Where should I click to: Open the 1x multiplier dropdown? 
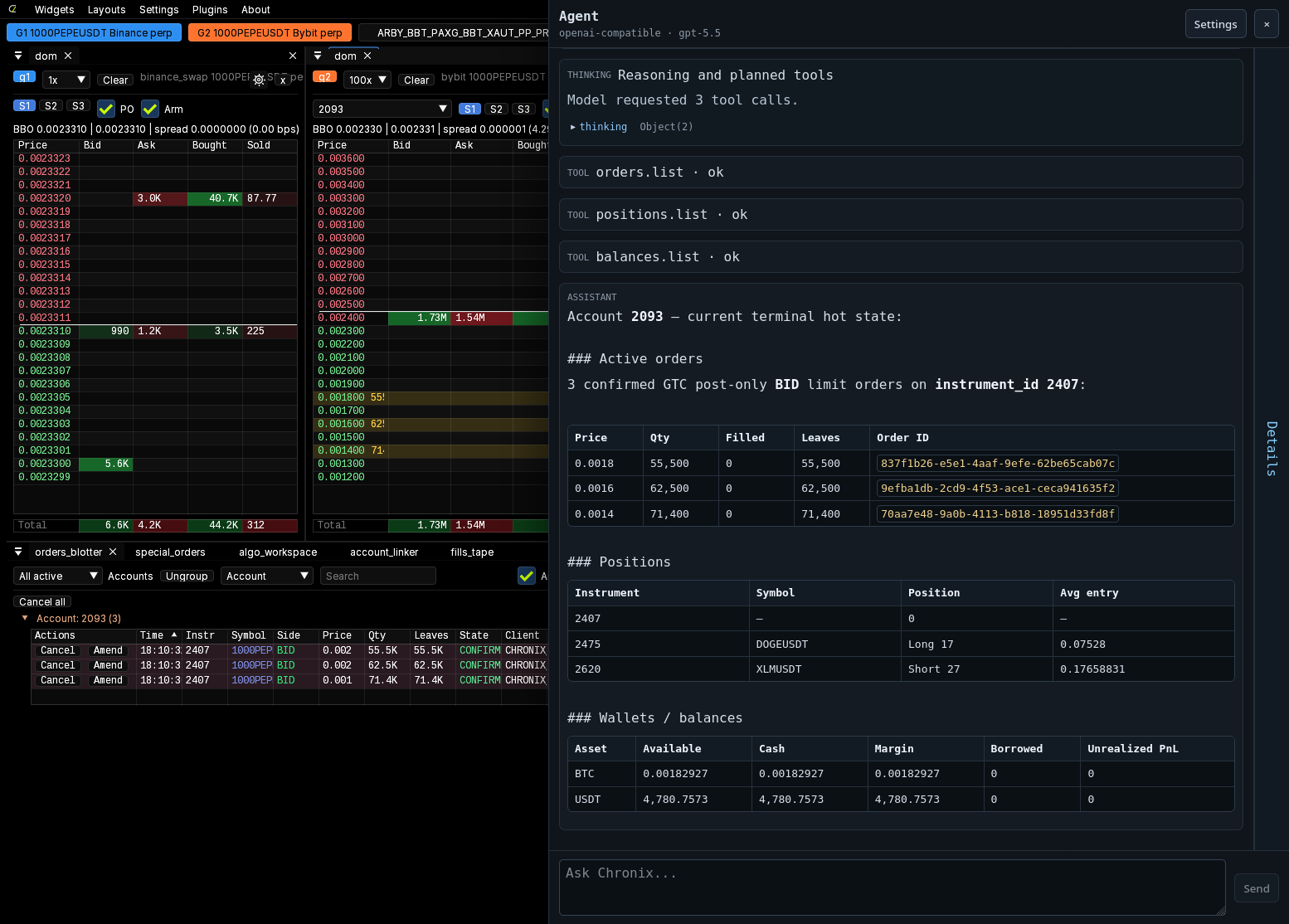(66, 80)
